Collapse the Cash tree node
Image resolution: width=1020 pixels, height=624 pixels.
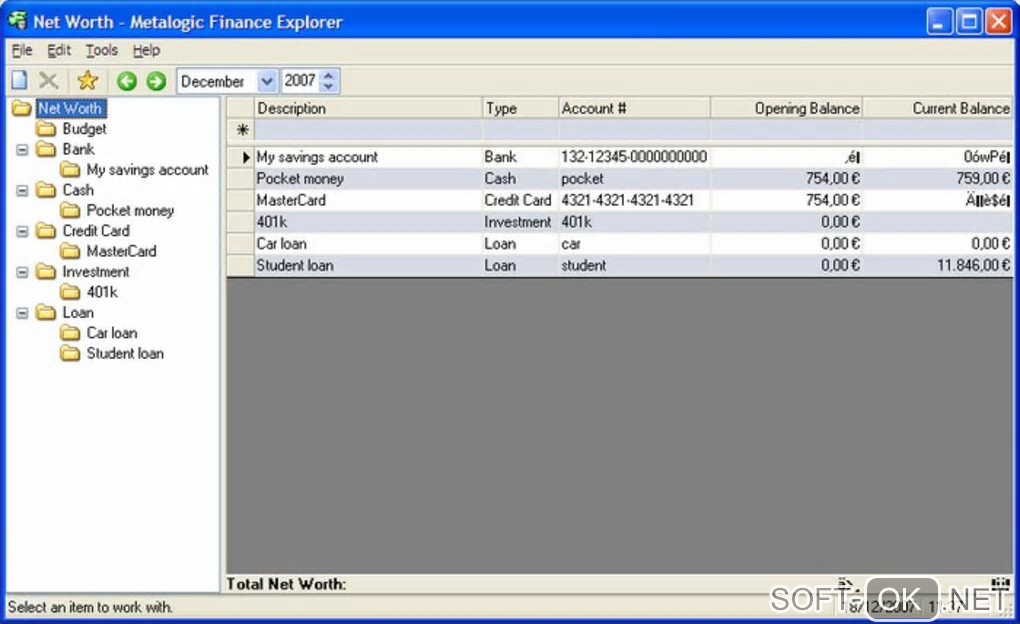[x=22, y=191]
